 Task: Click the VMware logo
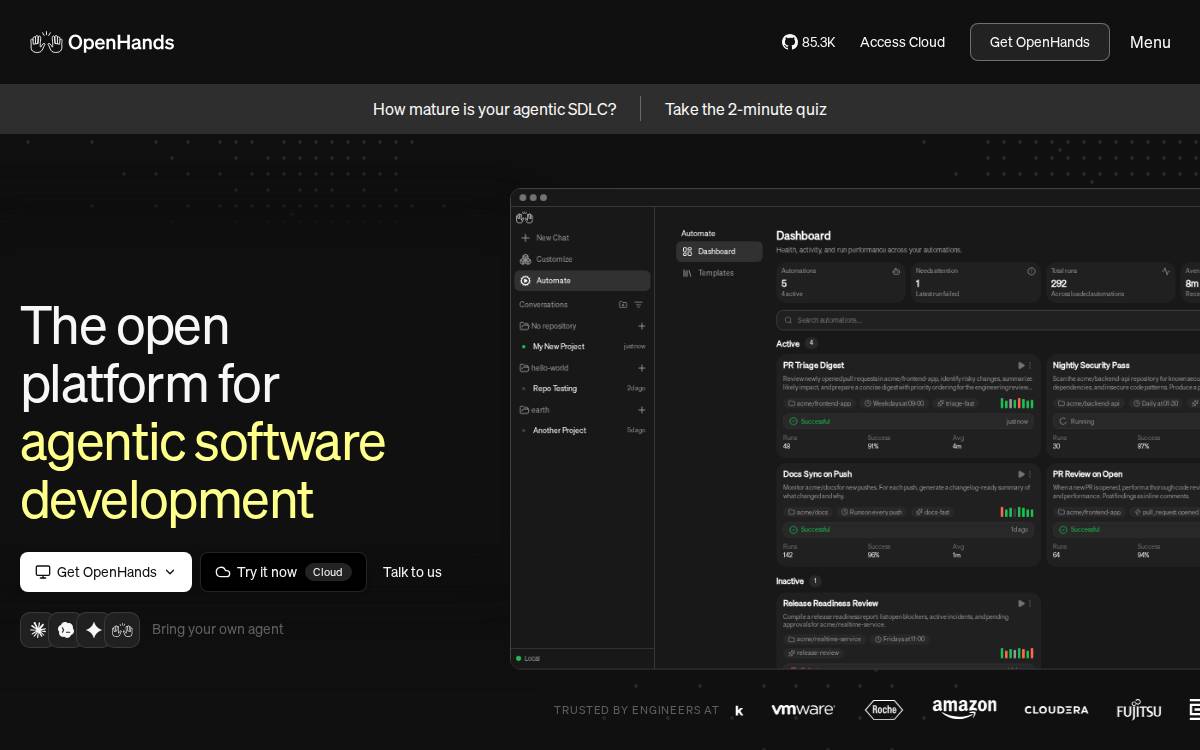[803, 710]
